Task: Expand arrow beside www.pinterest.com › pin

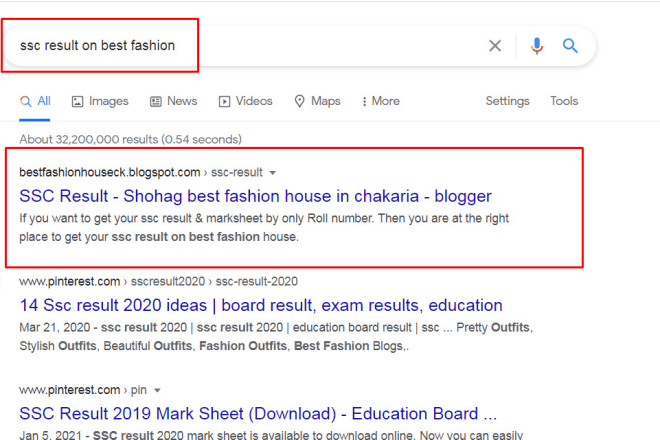Action: coord(157,391)
